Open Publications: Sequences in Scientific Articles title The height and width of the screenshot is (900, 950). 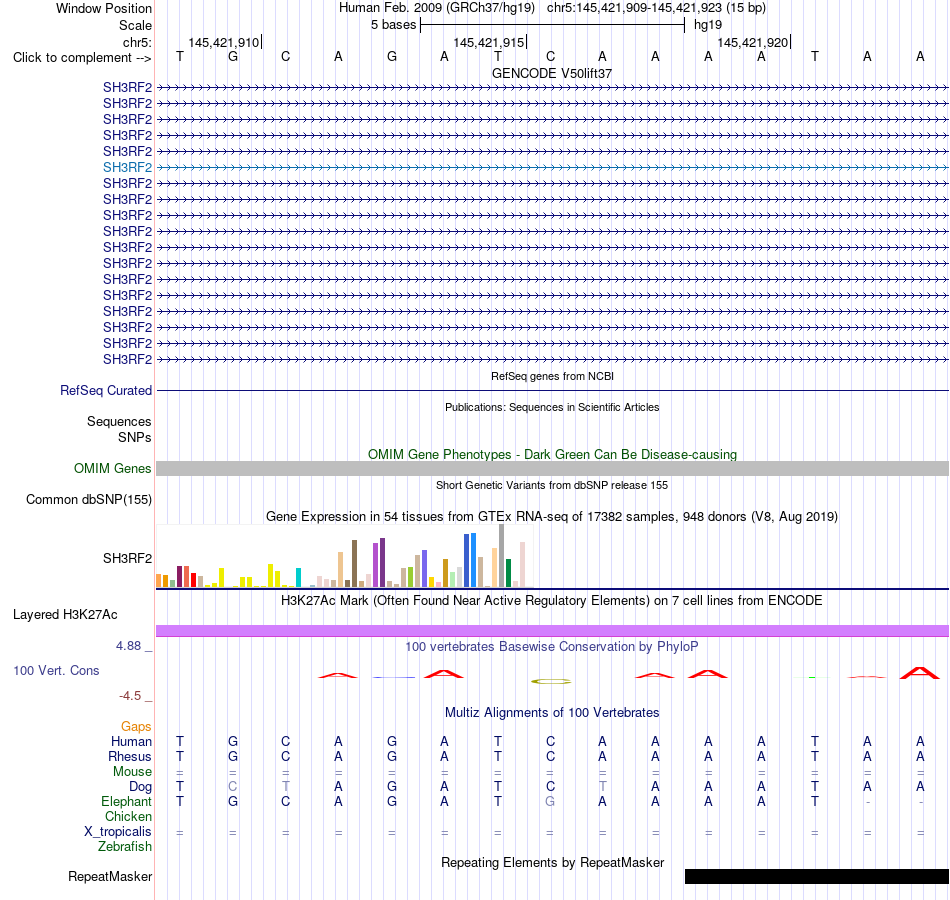[552, 407]
